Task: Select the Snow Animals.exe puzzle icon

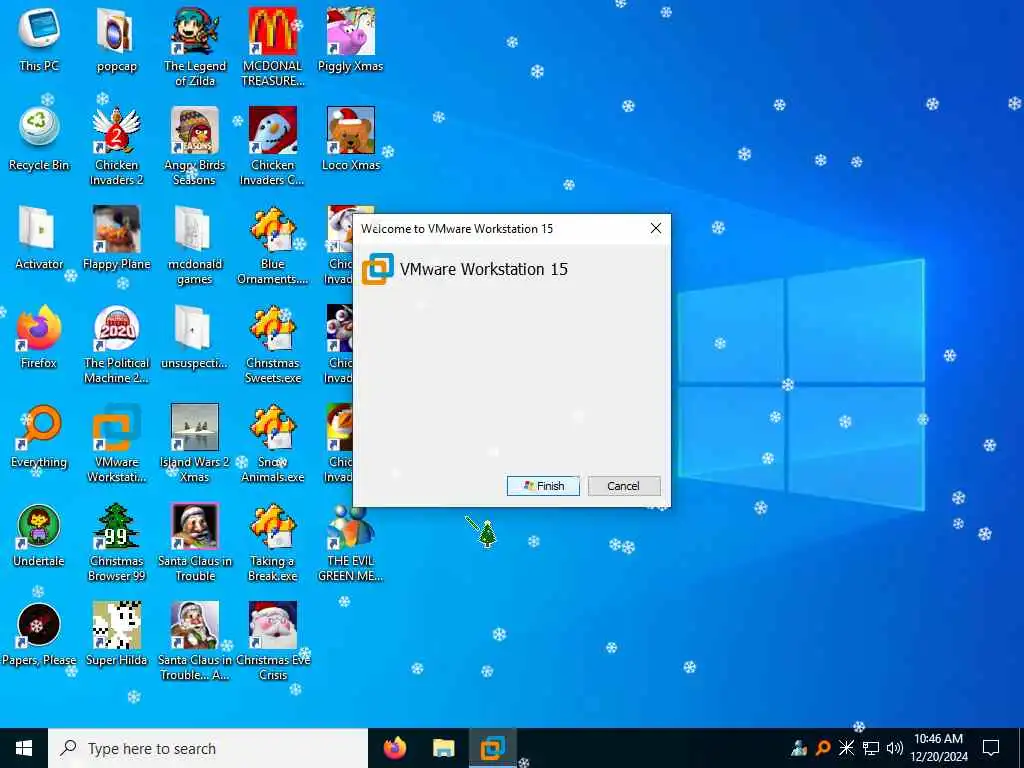Action: point(272,444)
